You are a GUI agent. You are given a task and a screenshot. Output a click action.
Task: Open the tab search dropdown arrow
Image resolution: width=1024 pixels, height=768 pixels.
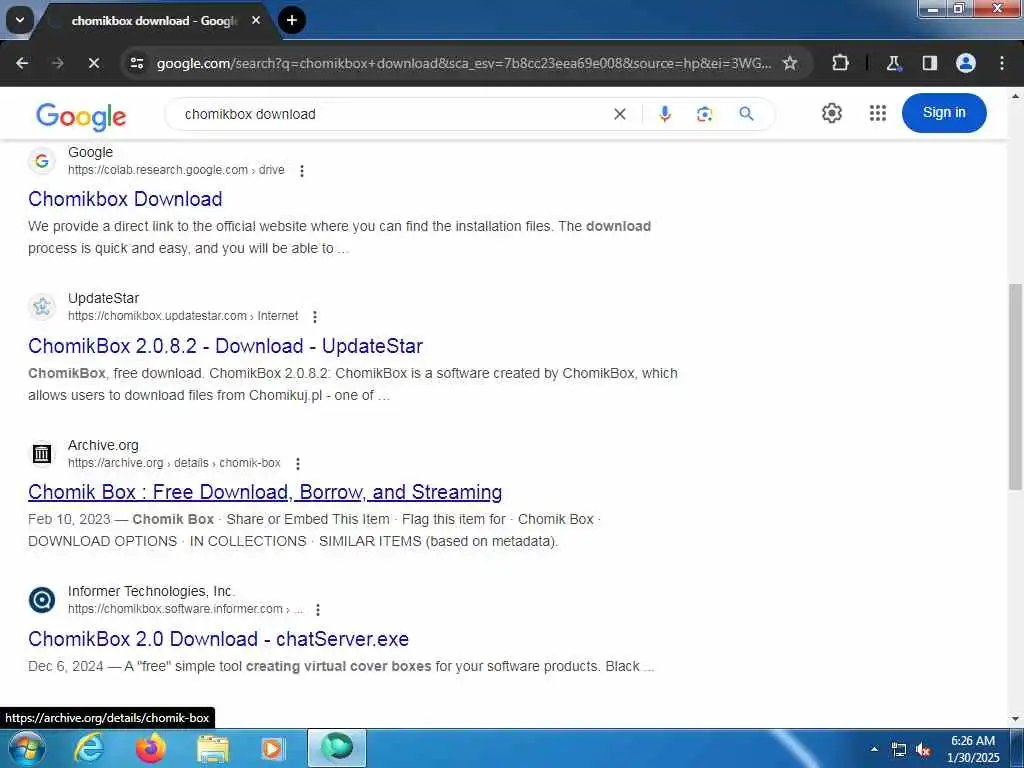(20, 20)
